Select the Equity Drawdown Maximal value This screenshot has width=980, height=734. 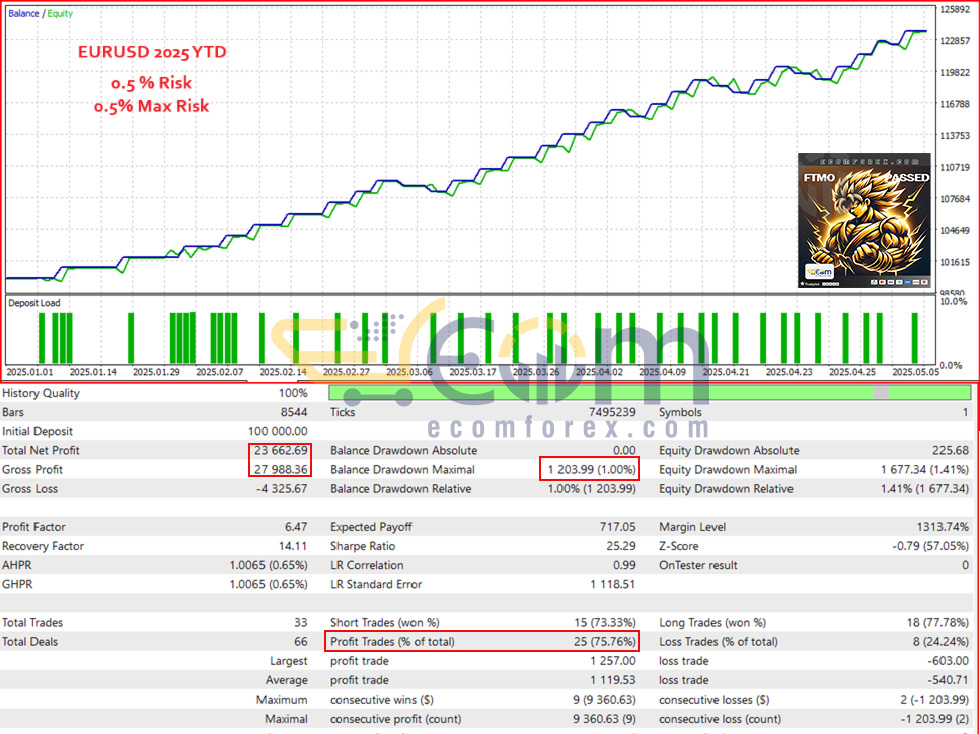(x=925, y=470)
